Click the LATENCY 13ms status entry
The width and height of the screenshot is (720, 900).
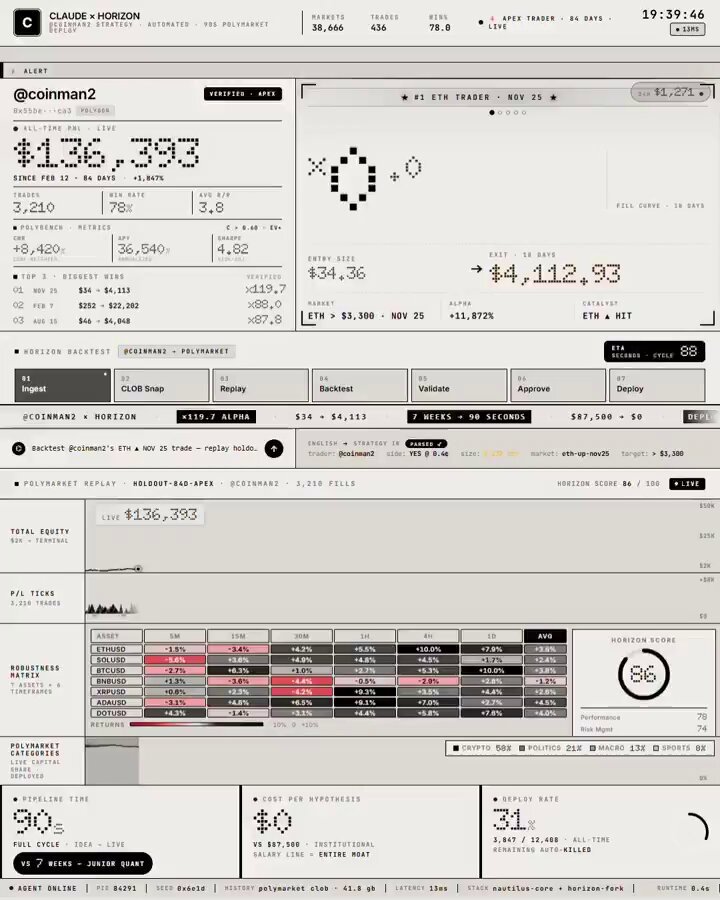[421, 888]
